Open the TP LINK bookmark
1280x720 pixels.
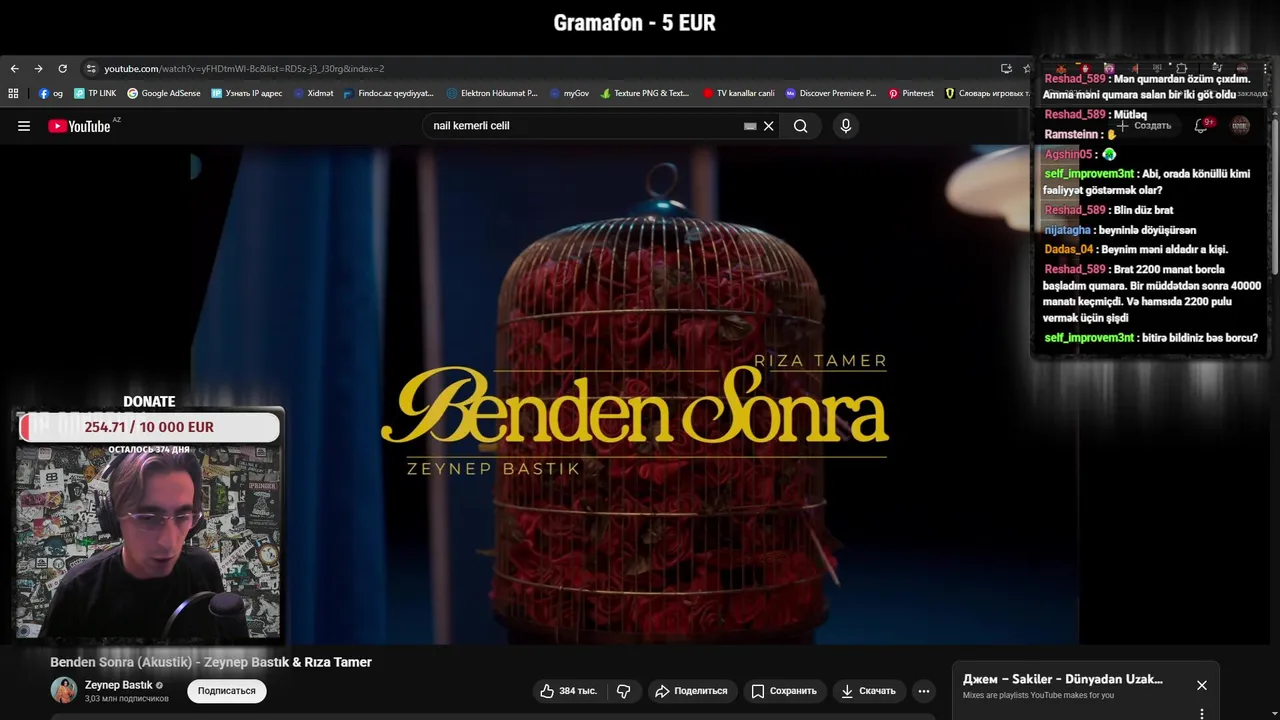pos(95,93)
